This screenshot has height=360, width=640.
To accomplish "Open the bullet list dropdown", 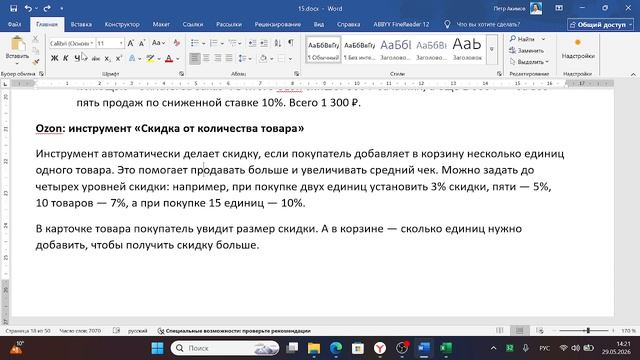I will [204, 43].
